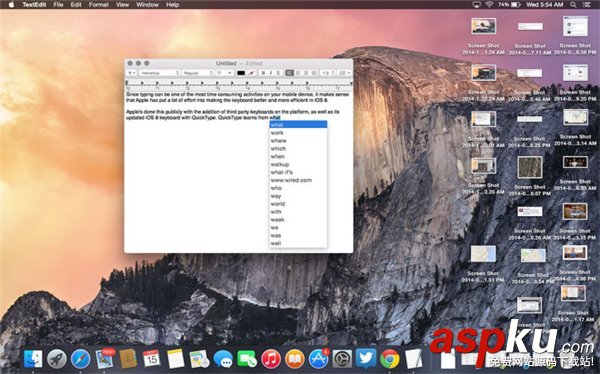Open Messages from the Dock
The width and height of the screenshot is (600, 374).
click(223, 359)
